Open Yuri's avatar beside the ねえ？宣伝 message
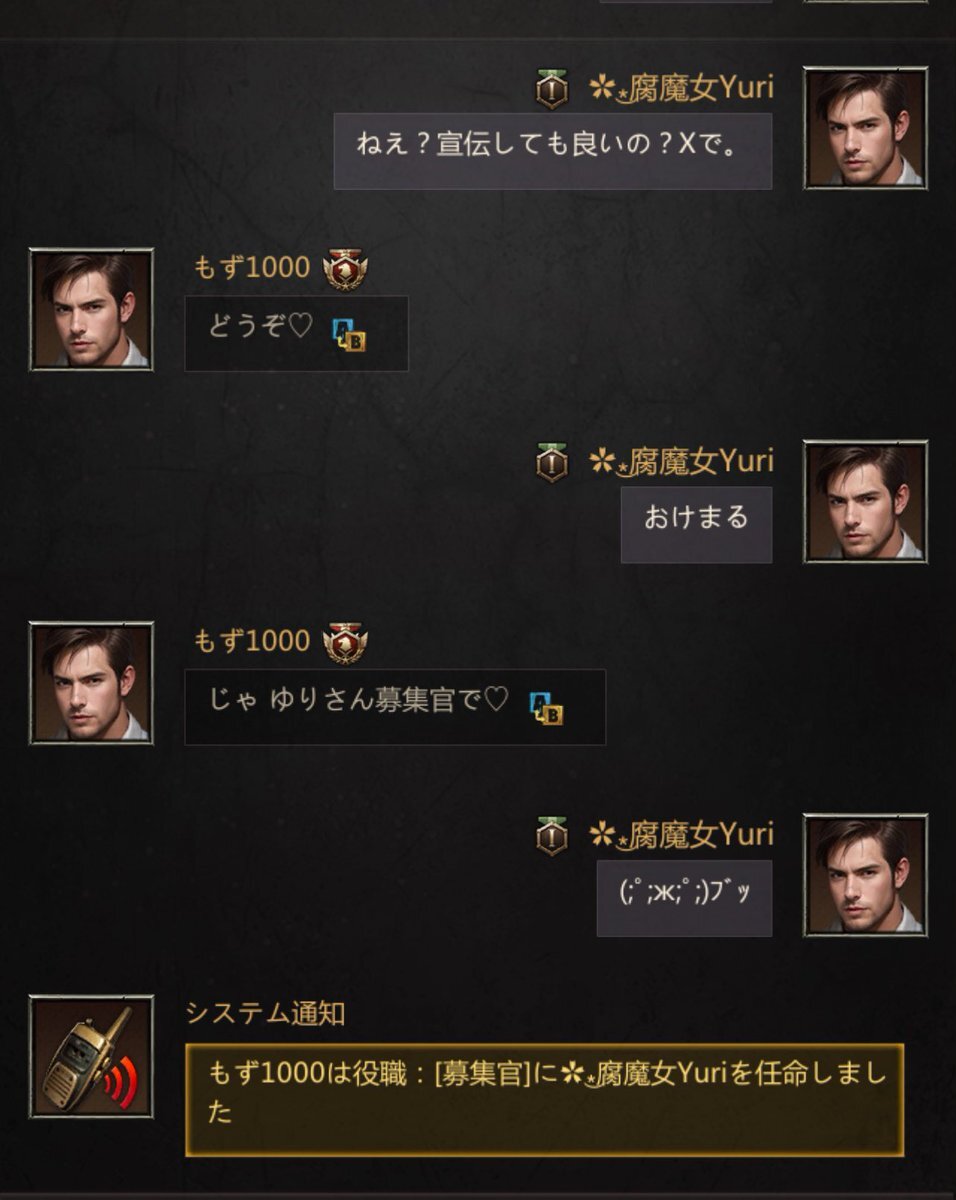Screen dimensions: 956x1200 (865, 128)
